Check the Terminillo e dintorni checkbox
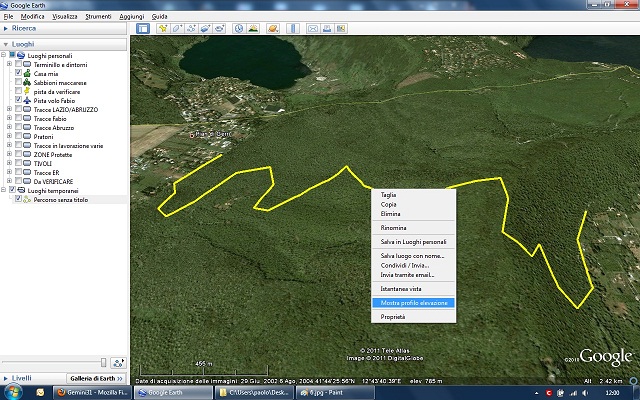Image resolution: width=640 pixels, height=400 pixels. click(18, 64)
